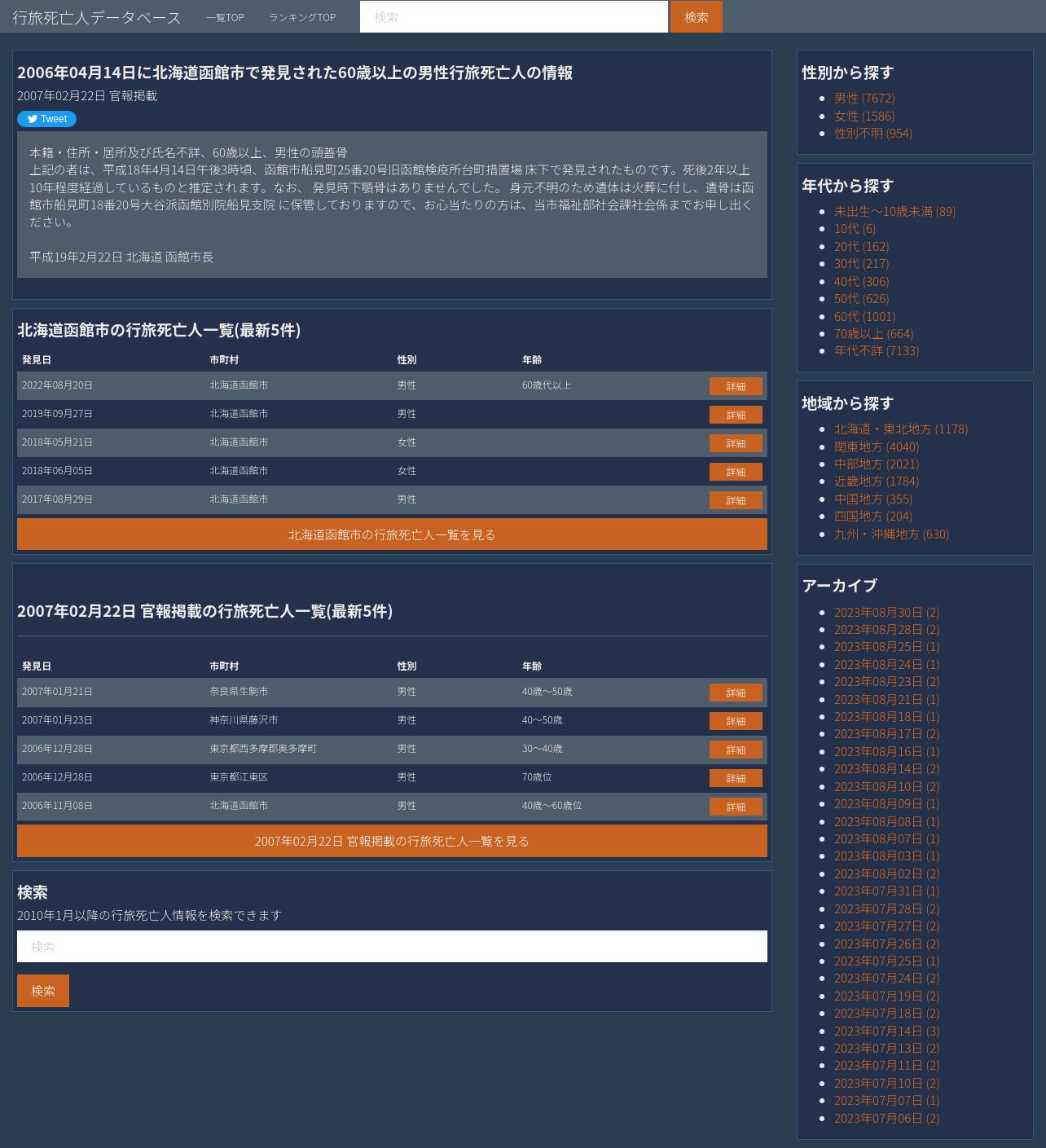Open archive 2023年07月14日 (3)
This screenshot has width=1046, height=1148.
[x=887, y=1031]
